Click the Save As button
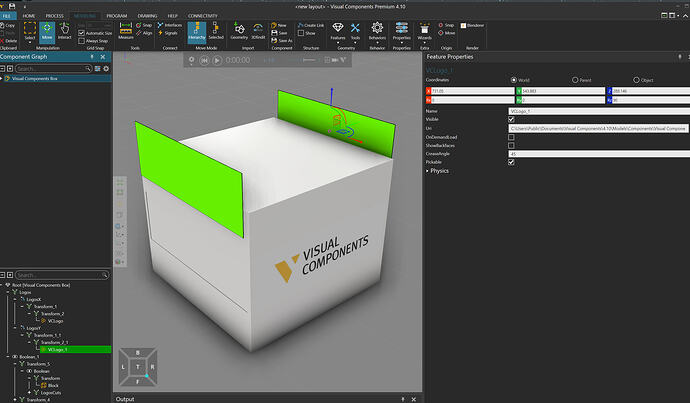Image resolution: width=690 pixels, height=403 pixels. [x=280, y=40]
